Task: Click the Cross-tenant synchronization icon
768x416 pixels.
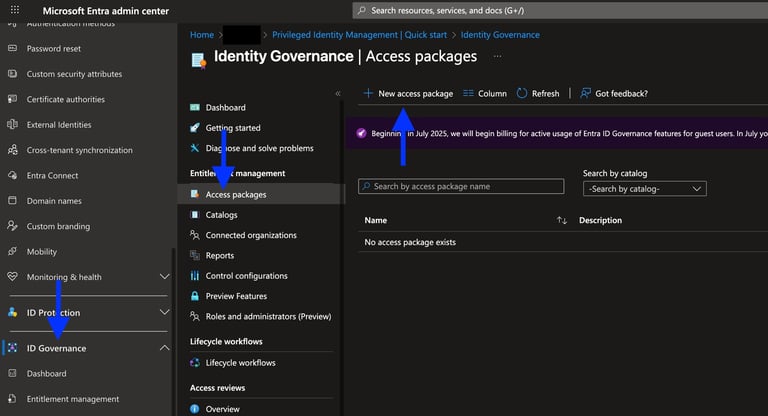Action: 13,149
